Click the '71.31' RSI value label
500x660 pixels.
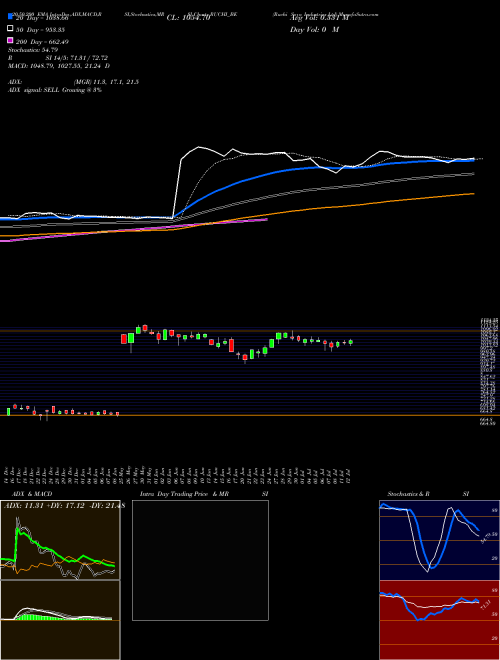tap(485, 606)
